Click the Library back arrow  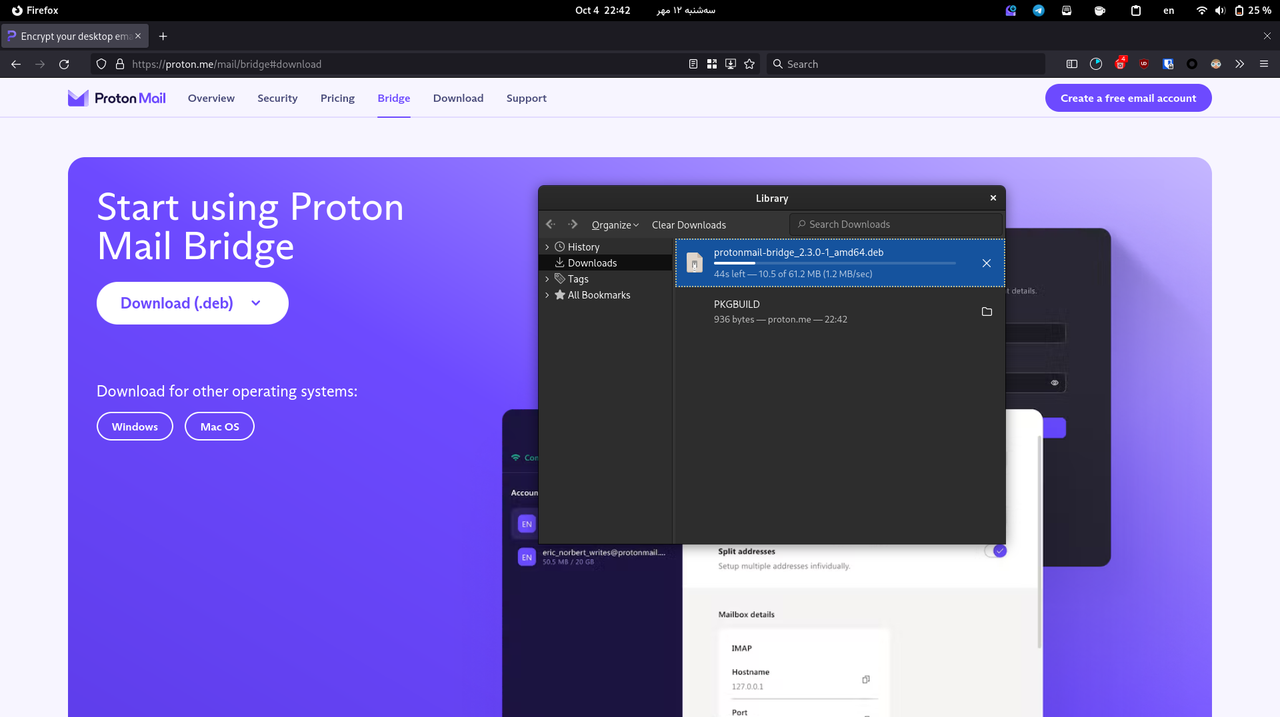551,225
